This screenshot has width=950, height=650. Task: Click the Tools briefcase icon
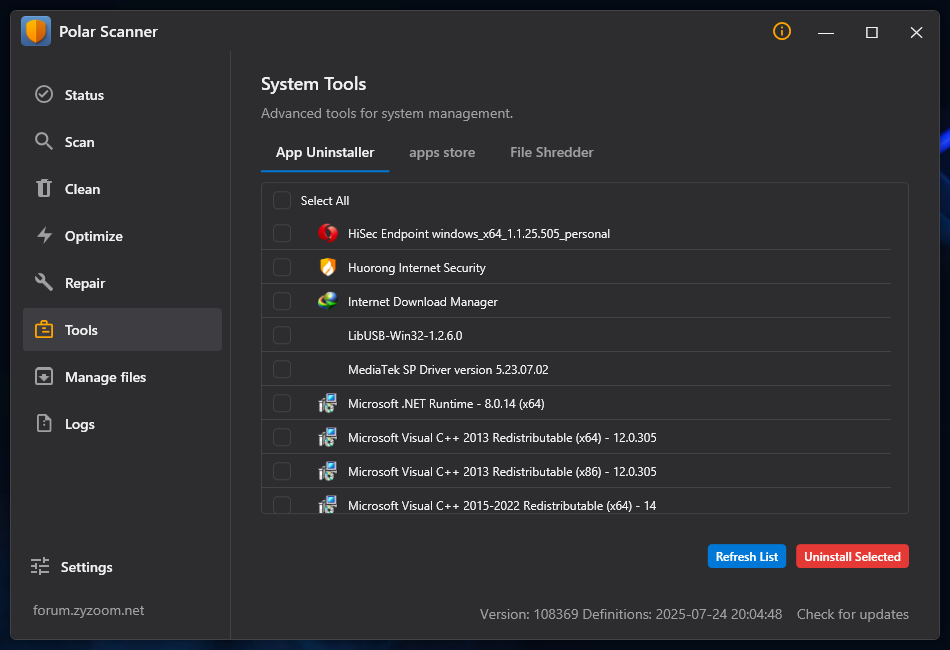click(44, 330)
